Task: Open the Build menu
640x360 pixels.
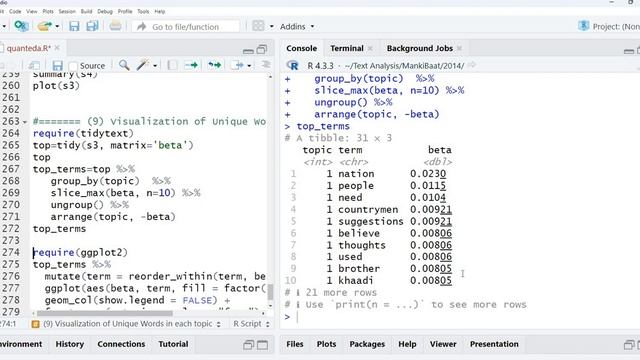Action: 86,11
